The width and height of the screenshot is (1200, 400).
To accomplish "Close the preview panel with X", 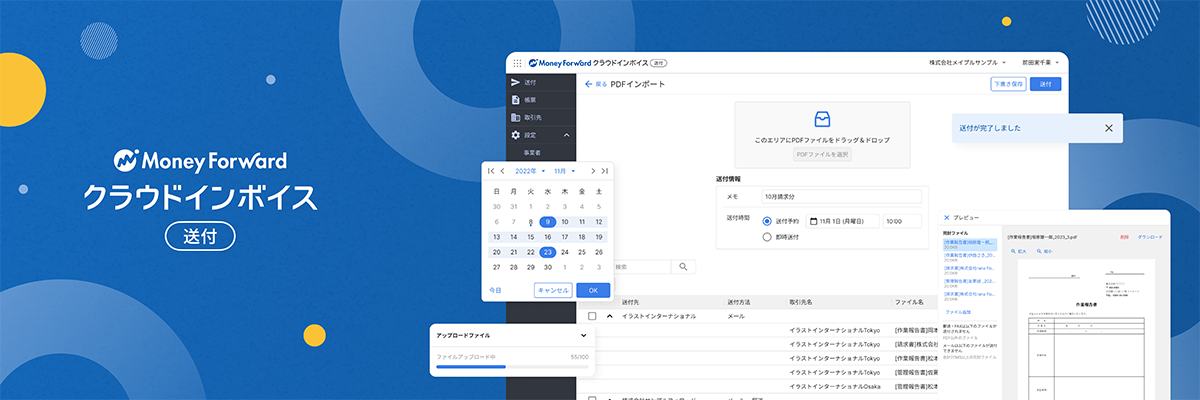I will (947, 217).
